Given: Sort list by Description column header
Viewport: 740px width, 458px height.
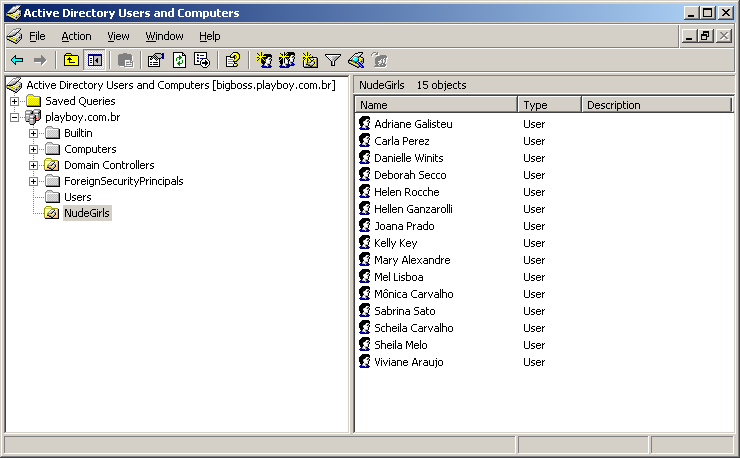Looking at the screenshot, I should click(x=656, y=105).
